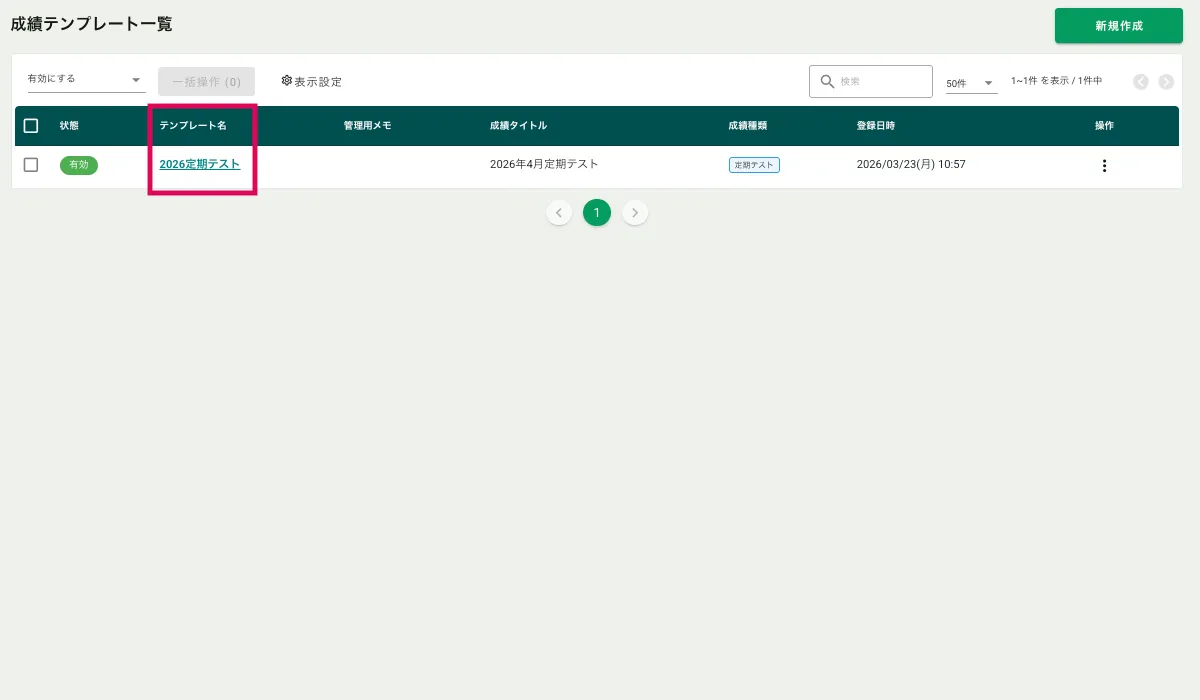This screenshot has width=1200, height=700.
Task: Click the magnifying glass search icon
Action: tap(827, 82)
